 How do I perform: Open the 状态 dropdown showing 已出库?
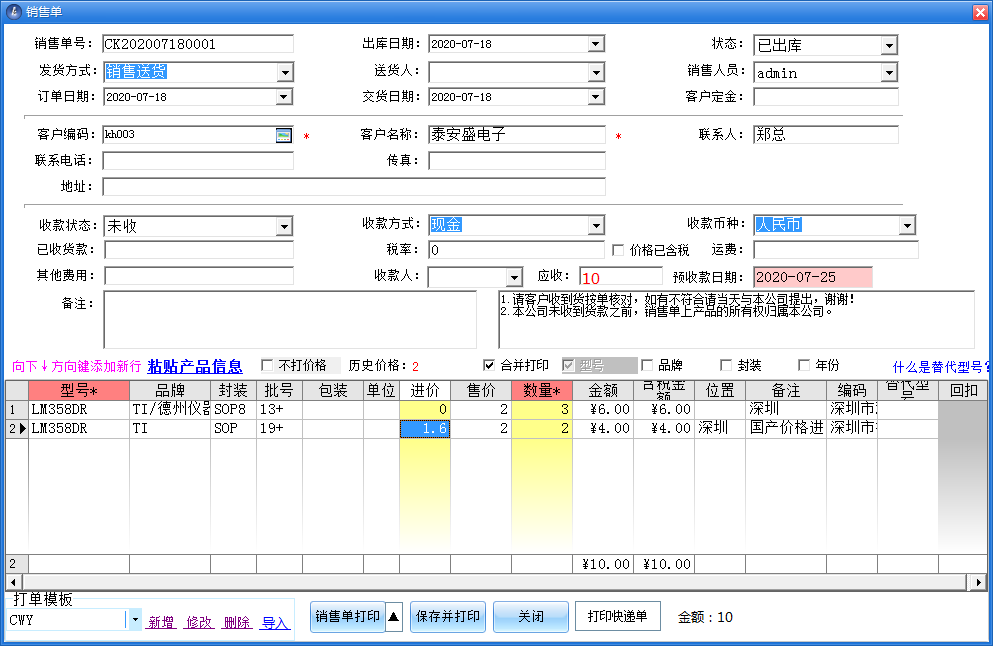(889, 45)
